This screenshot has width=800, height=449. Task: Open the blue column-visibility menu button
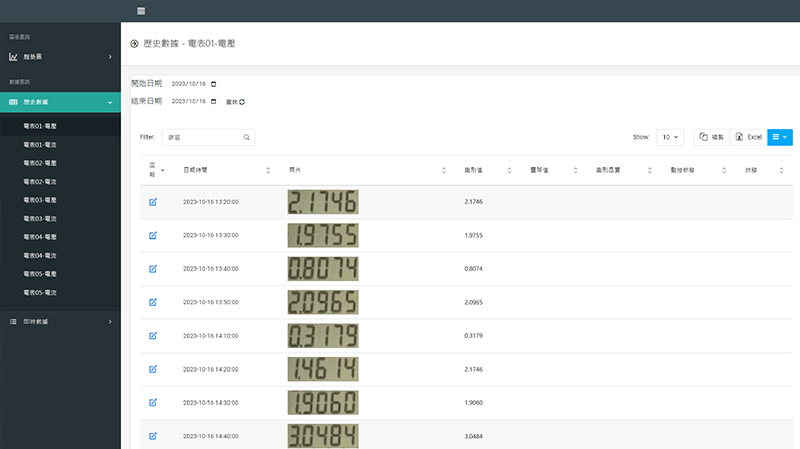point(780,137)
